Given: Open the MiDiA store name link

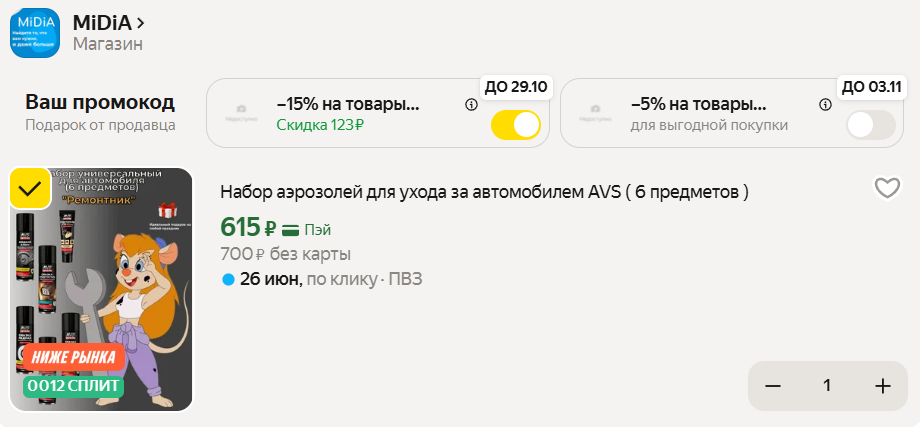Looking at the screenshot, I should [x=103, y=23].
